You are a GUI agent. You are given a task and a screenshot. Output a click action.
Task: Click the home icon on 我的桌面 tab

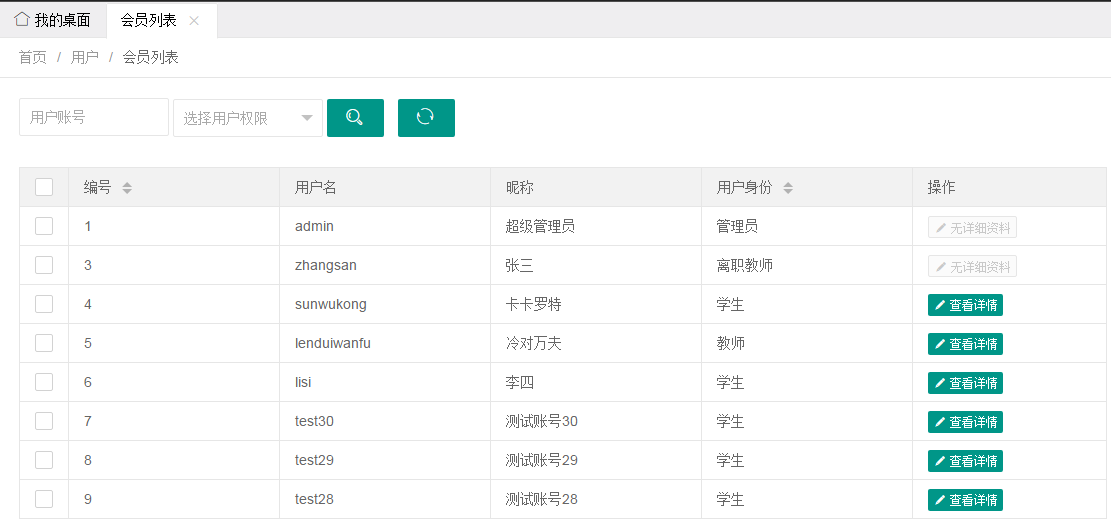coord(21,19)
